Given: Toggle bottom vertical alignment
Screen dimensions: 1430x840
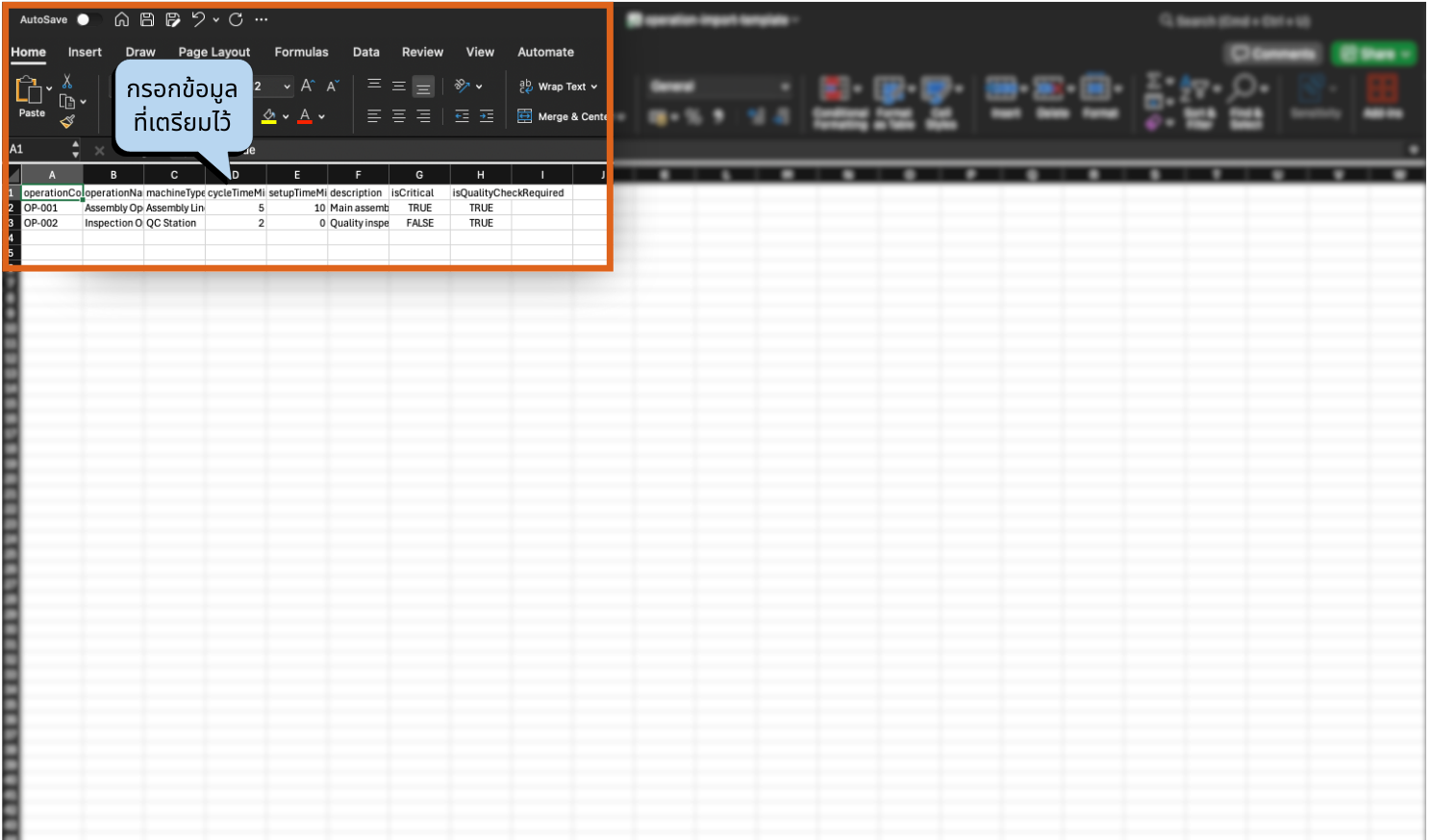Looking at the screenshot, I should click(x=423, y=86).
